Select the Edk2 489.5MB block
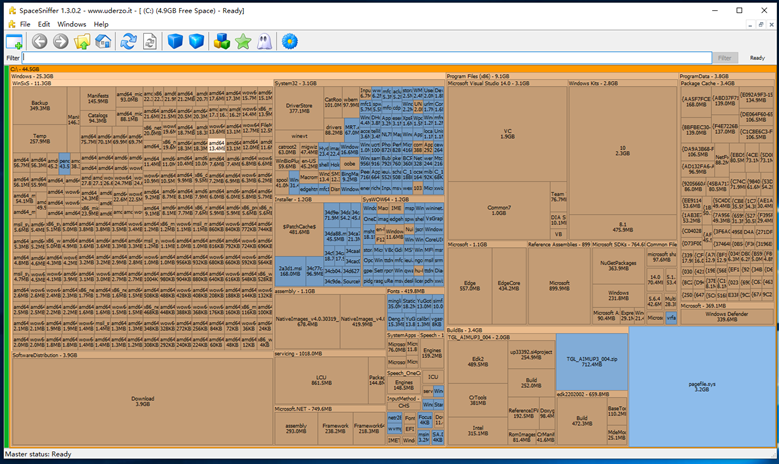The height and width of the screenshot is (464, 779). pyautogui.click(x=477, y=361)
